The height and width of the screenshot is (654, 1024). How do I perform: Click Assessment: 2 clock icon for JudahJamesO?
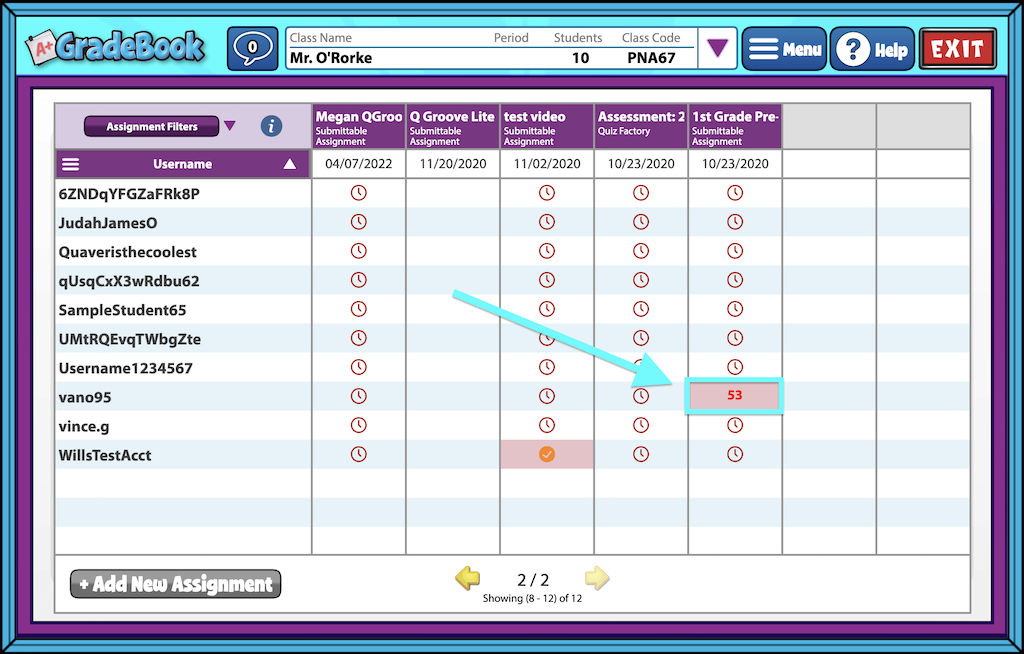point(641,222)
